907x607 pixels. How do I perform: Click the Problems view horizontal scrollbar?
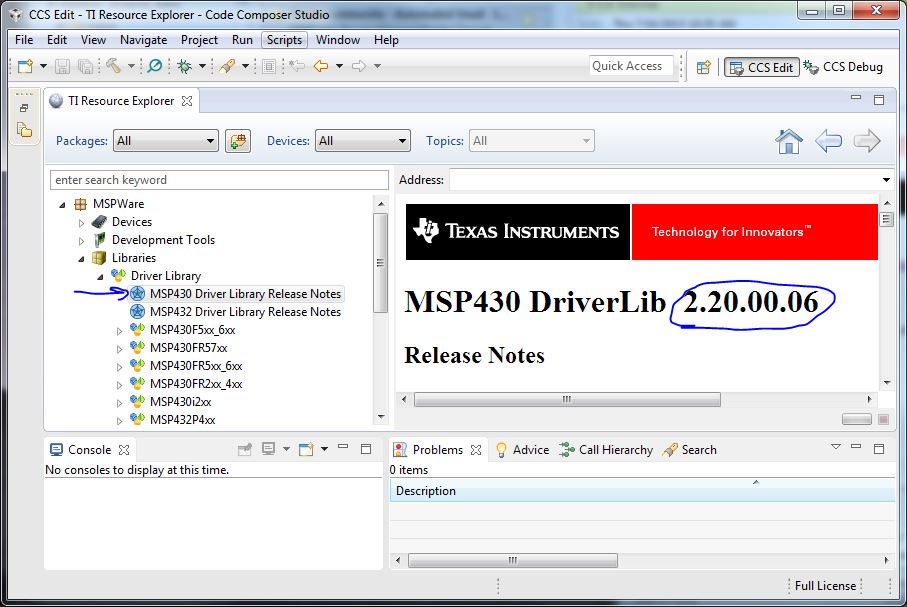(513, 560)
